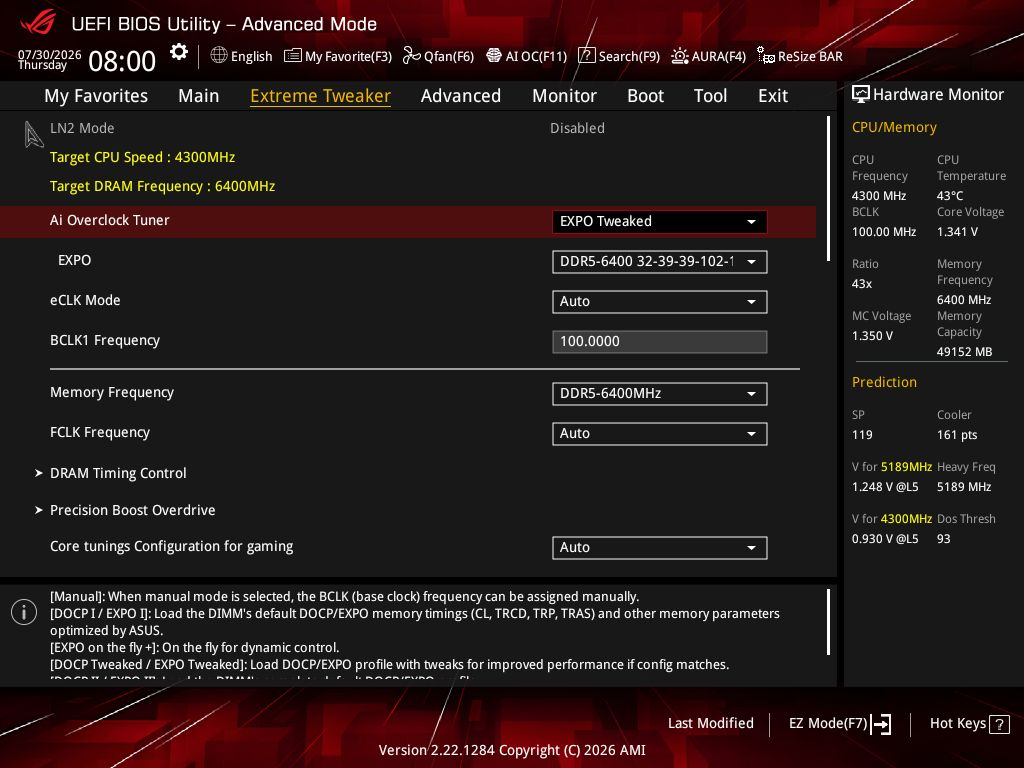Click the help description scrollbar

point(828,622)
